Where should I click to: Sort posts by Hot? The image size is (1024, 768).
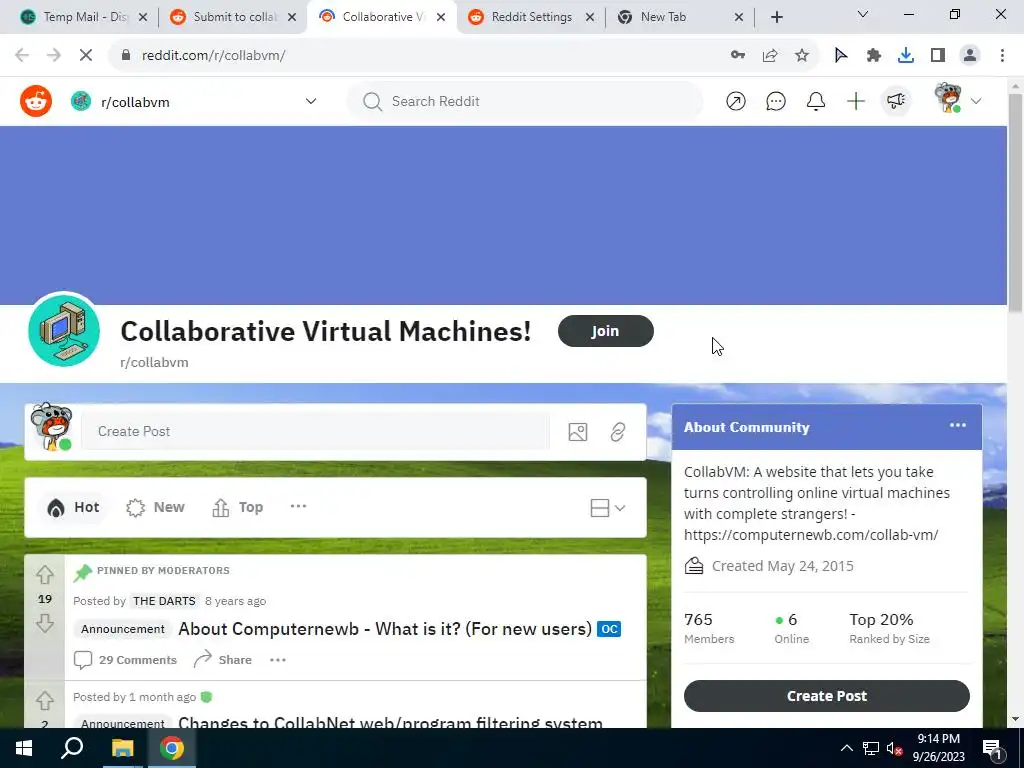pos(73,507)
